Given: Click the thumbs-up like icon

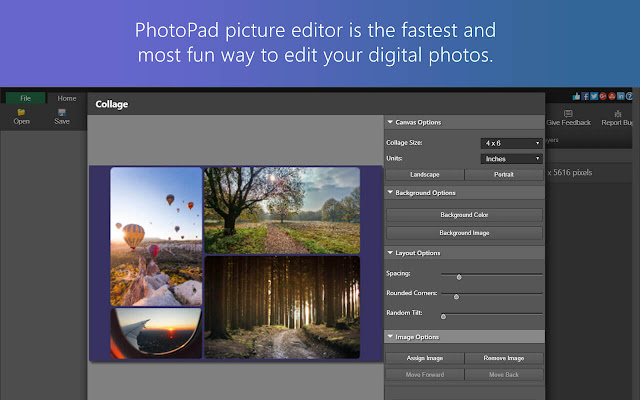Looking at the screenshot, I should 577,96.
